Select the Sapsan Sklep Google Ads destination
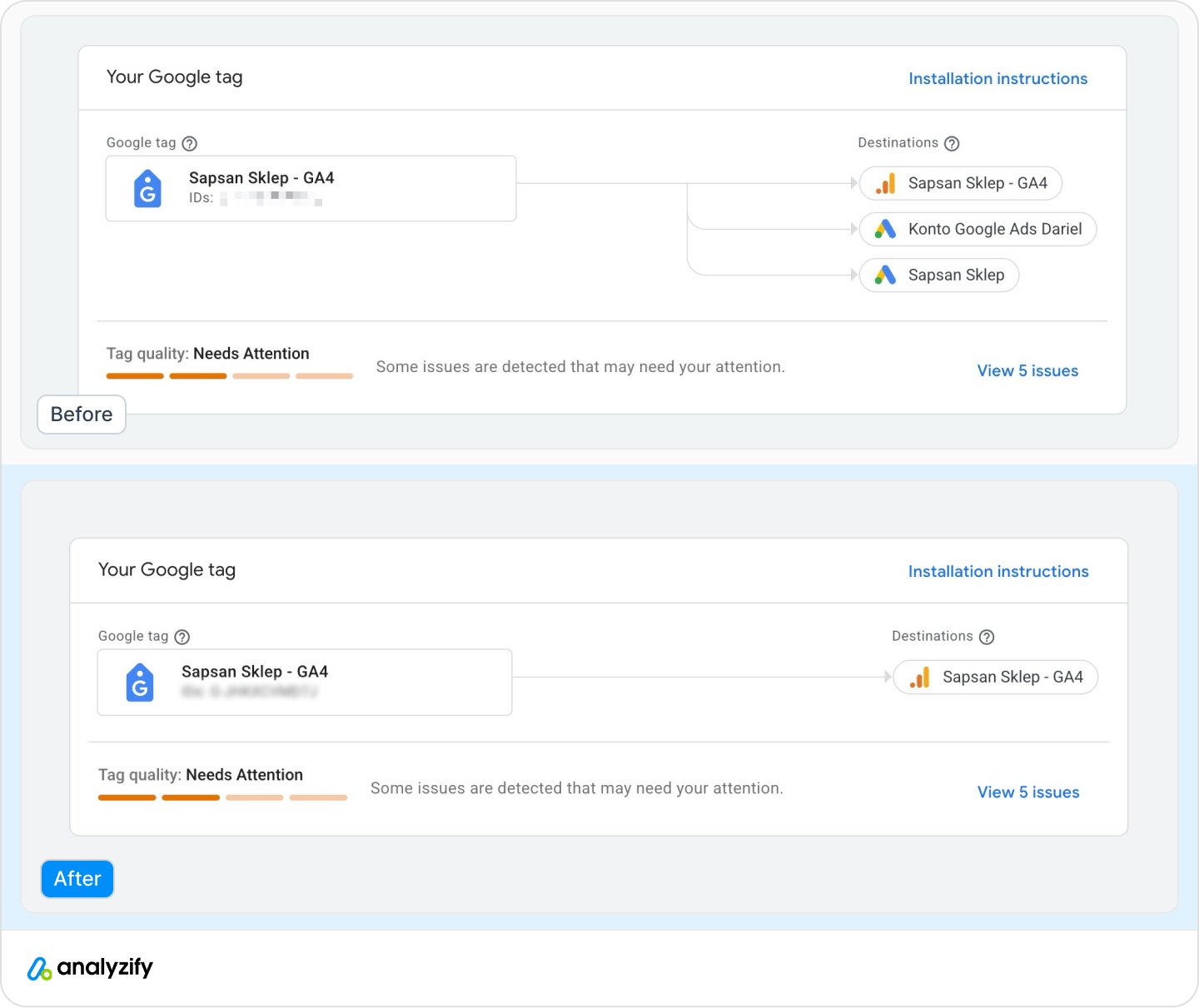 point(939,275)
